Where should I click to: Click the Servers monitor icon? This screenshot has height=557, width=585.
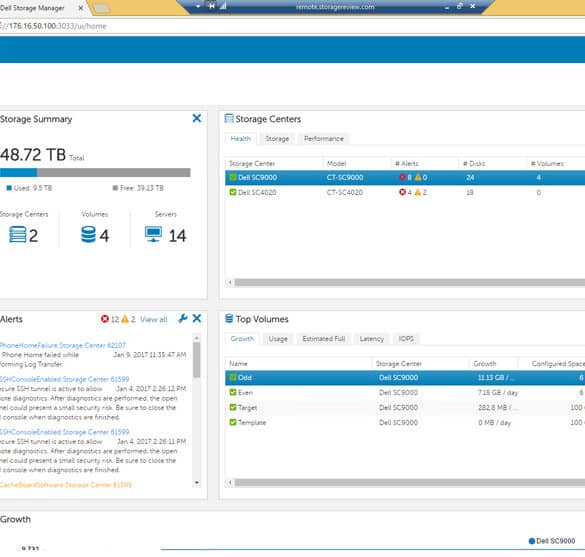click(x=153, y=234)
